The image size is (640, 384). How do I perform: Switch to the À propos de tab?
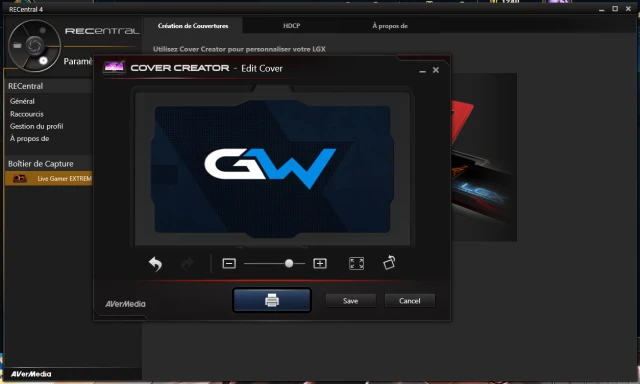(390, 26)
